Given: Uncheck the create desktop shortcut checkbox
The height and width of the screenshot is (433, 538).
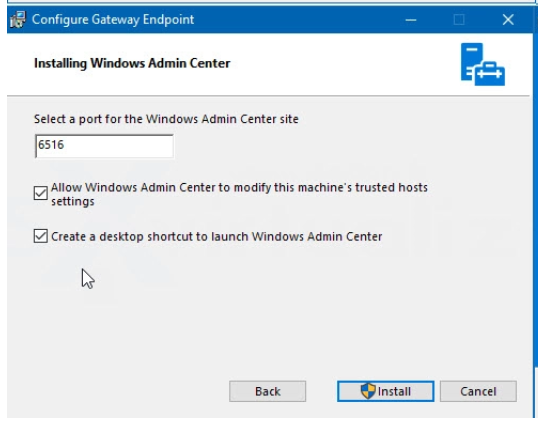Looking at the screenshot, I should (40, 236).
